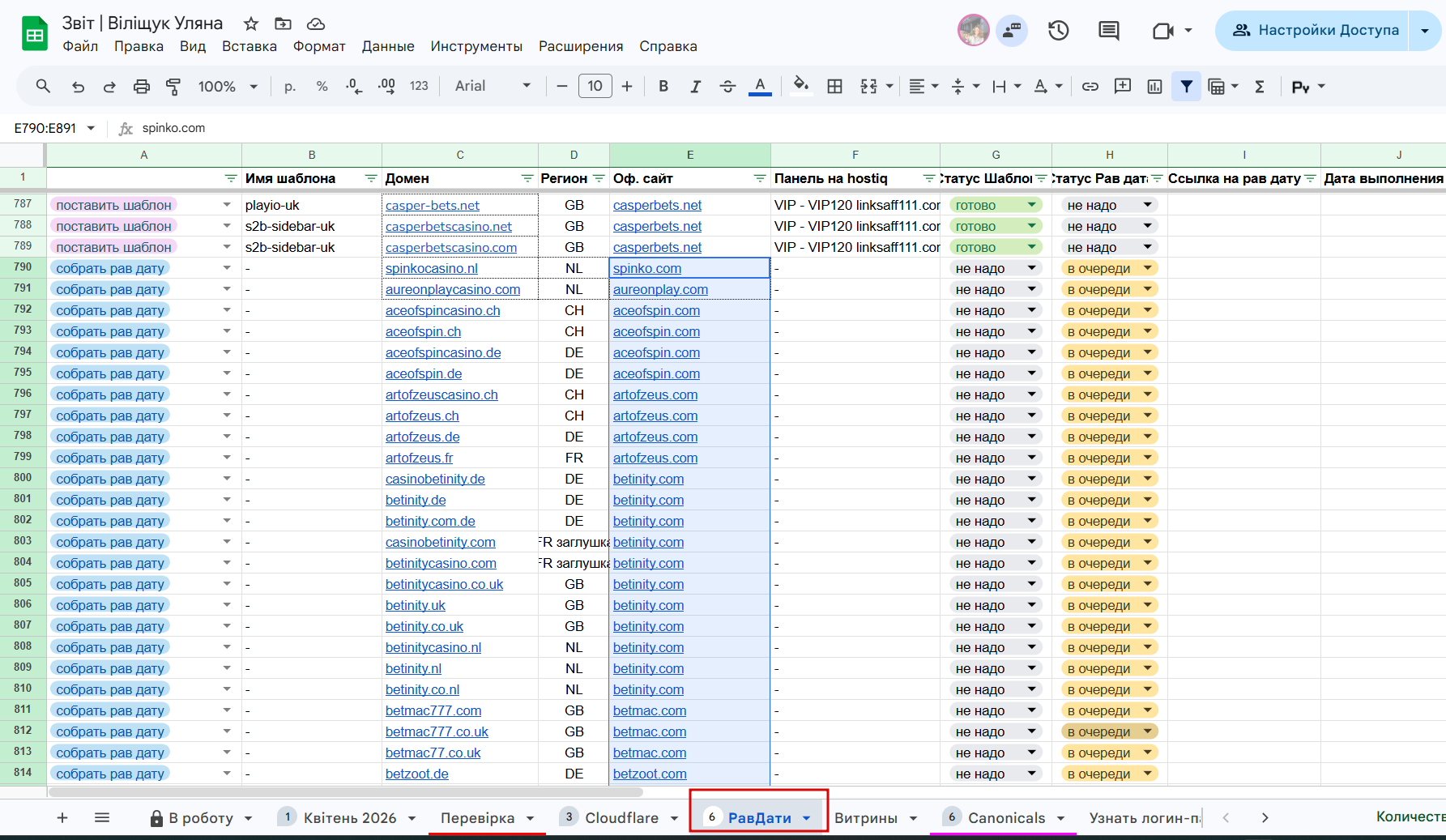Viewport: 1446px width, 840px height.
Task: Click the merge cells icon
Action: [868, 87]
